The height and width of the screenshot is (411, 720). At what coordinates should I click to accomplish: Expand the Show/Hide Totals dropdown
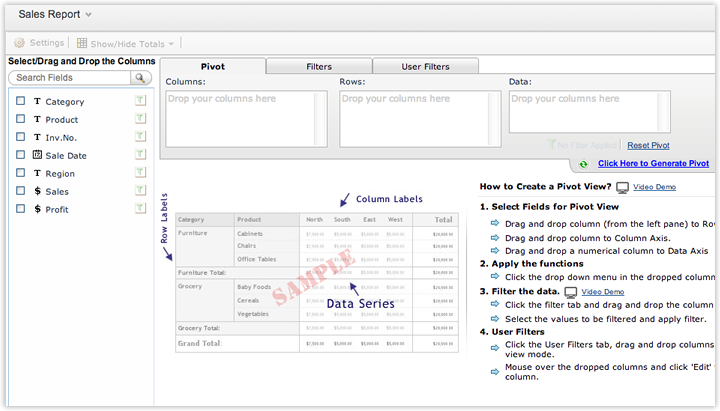coord(171,44)
